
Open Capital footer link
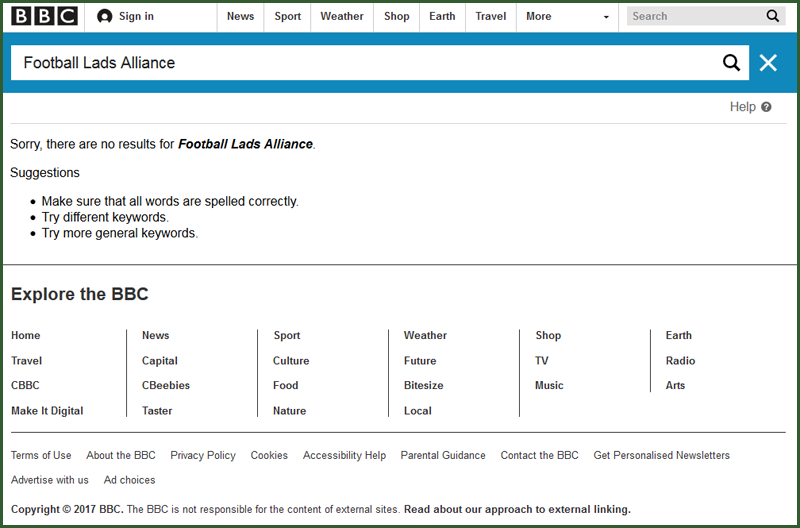click(x=160, y=361)
